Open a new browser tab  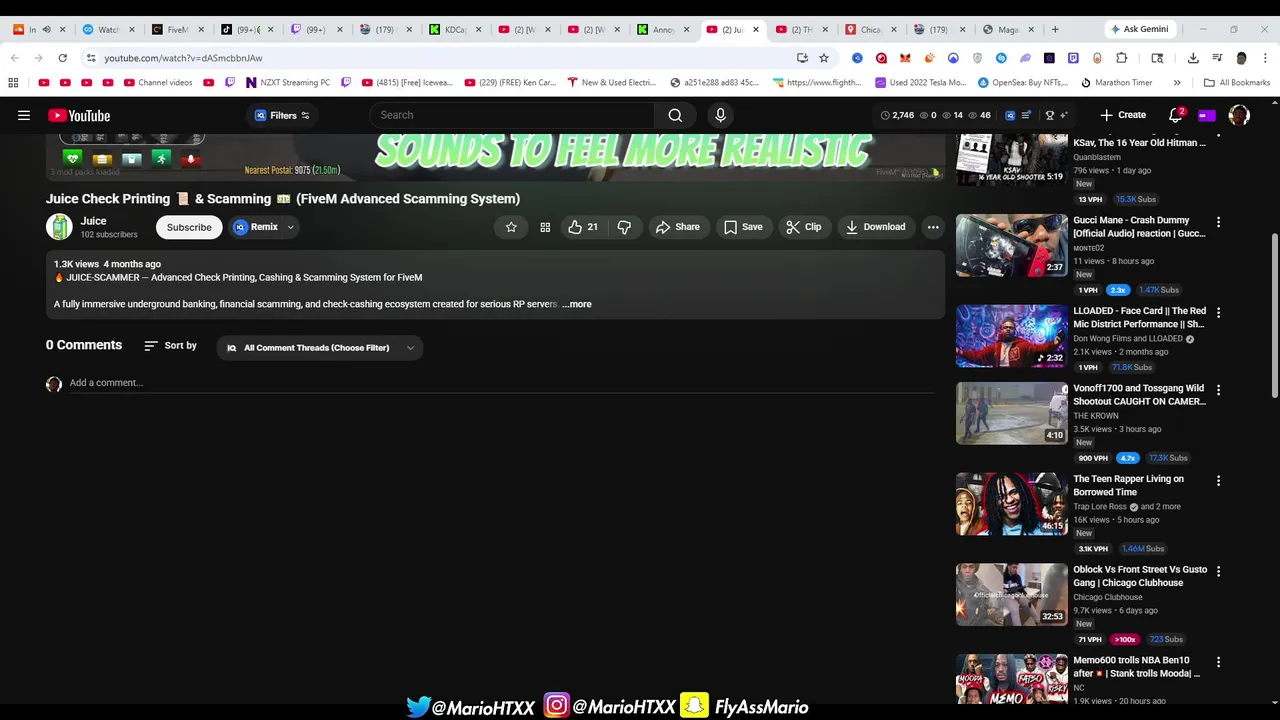pos(1055,29)
